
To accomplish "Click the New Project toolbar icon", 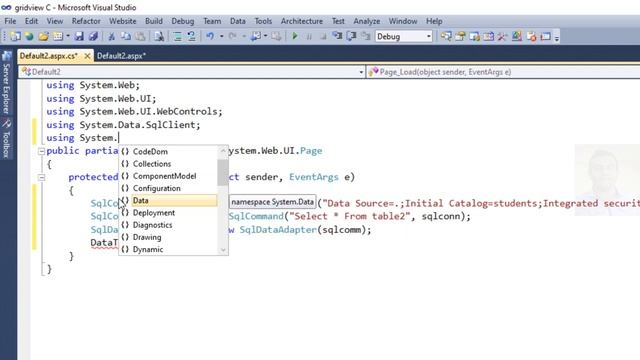I will [x=16, y=36].
